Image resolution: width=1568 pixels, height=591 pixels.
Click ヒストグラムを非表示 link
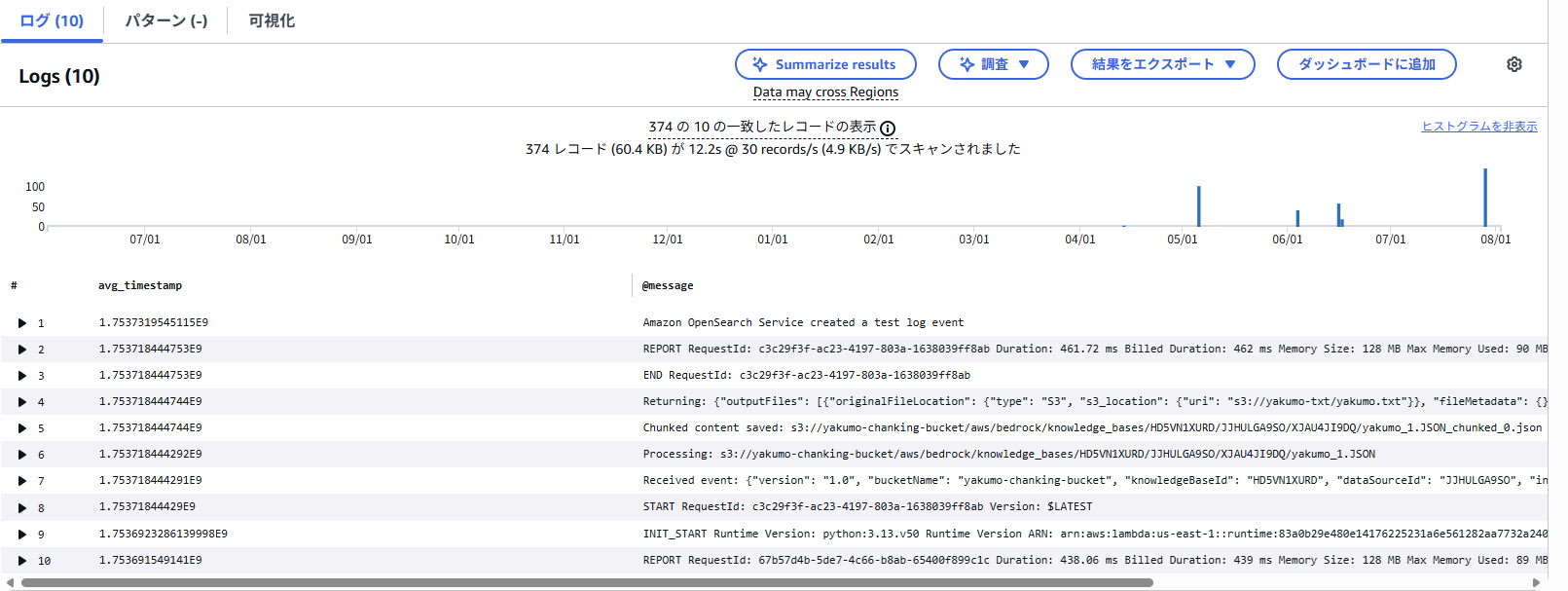[1479, 127]
